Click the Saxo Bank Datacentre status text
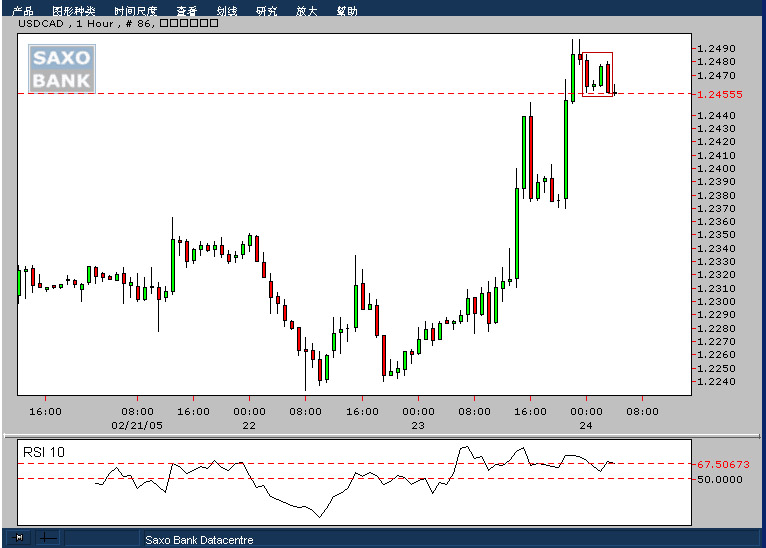Viewport: 766px width, 548px height. click(199, 540)
